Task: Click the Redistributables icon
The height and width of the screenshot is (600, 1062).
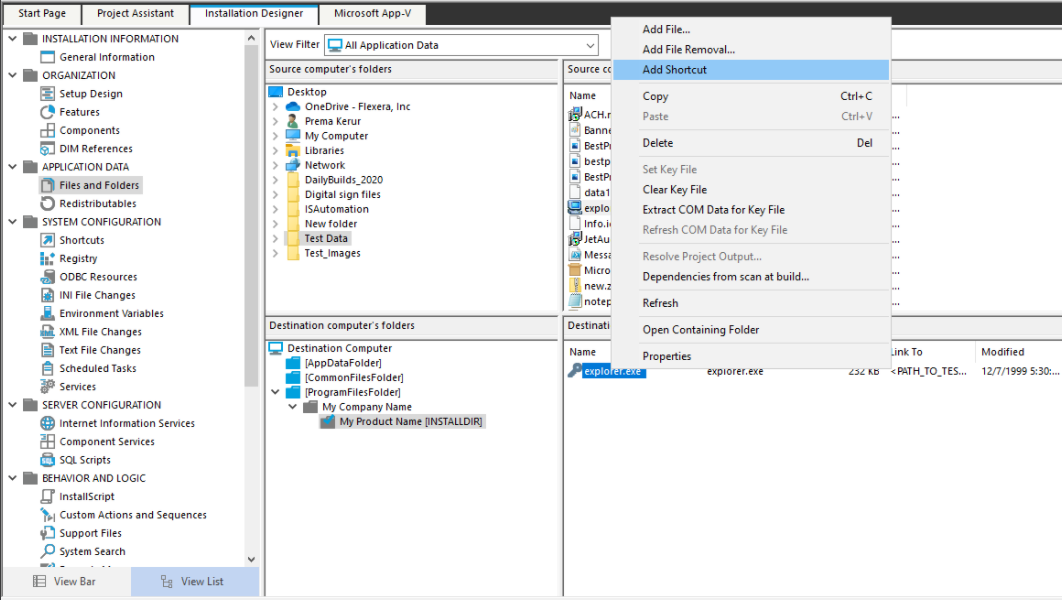Action: click(48, 204)
